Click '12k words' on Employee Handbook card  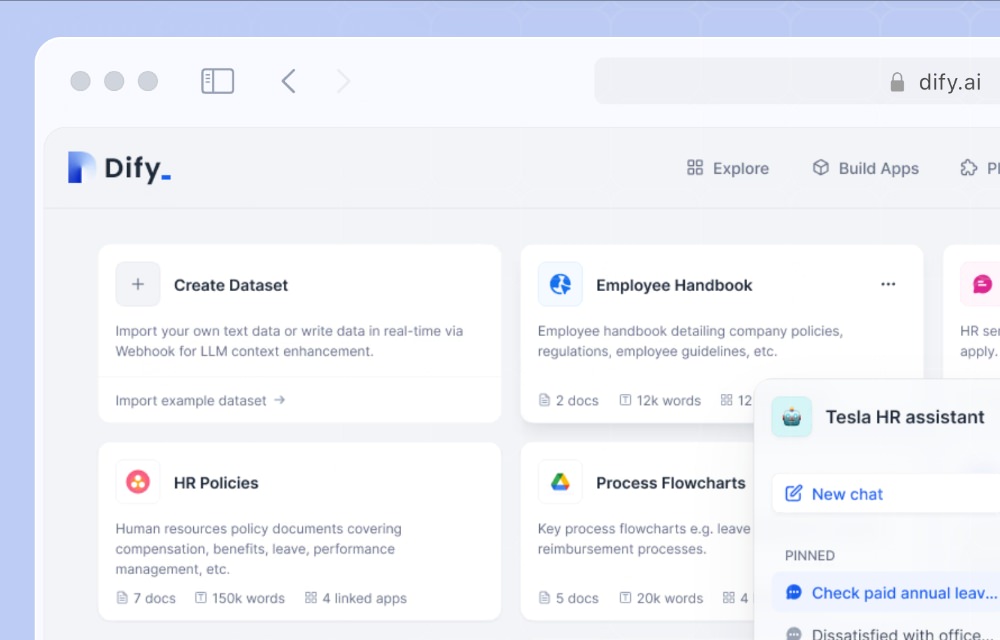point(668,400)
